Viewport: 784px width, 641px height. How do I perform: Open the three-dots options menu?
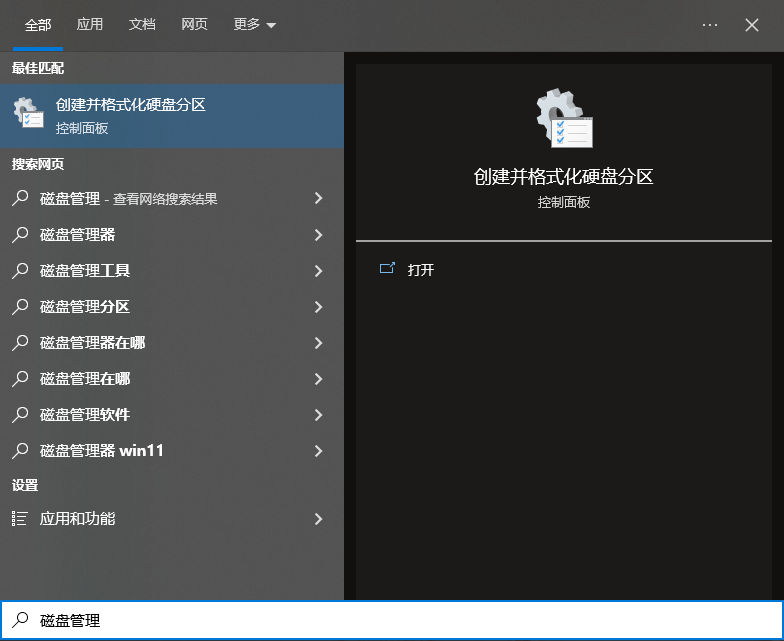tap(710, 24)
